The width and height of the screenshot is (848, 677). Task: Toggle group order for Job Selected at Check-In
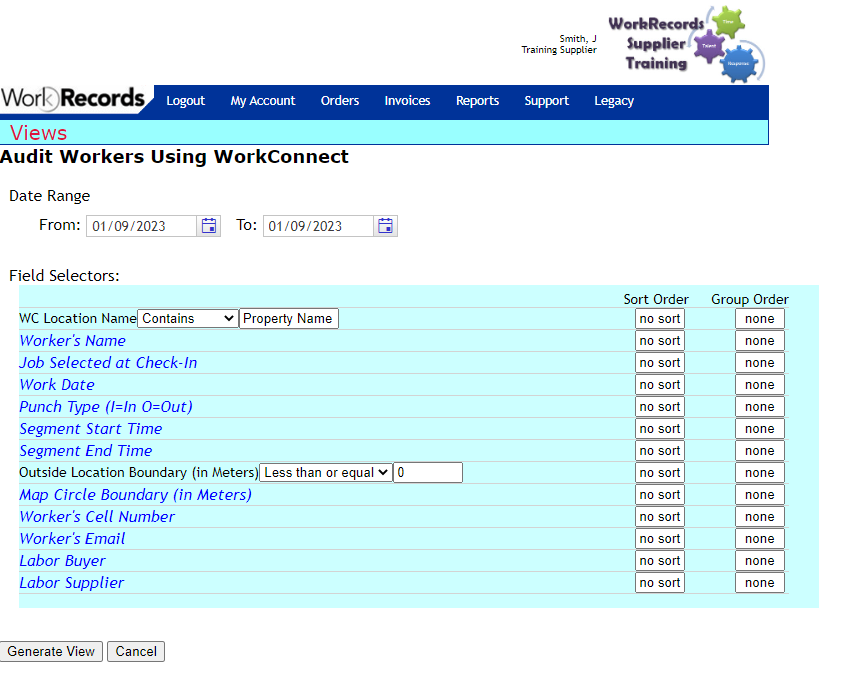point(760,363)
